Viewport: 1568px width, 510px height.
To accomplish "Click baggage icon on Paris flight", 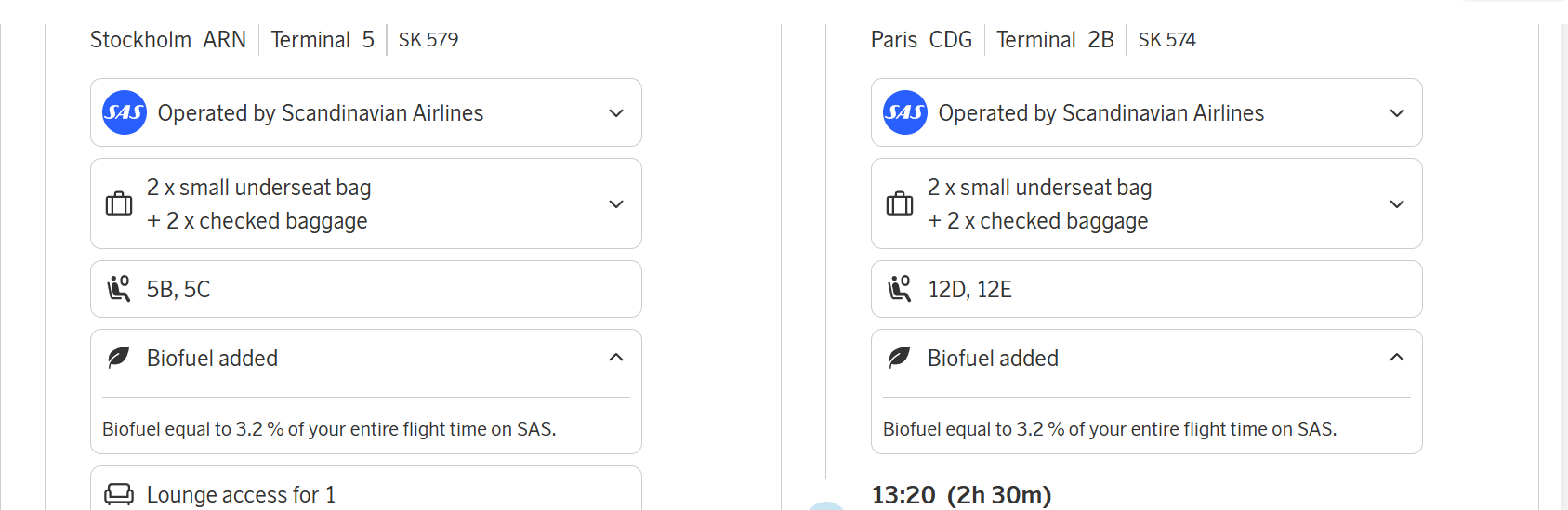I will click(x=900, y=203).
